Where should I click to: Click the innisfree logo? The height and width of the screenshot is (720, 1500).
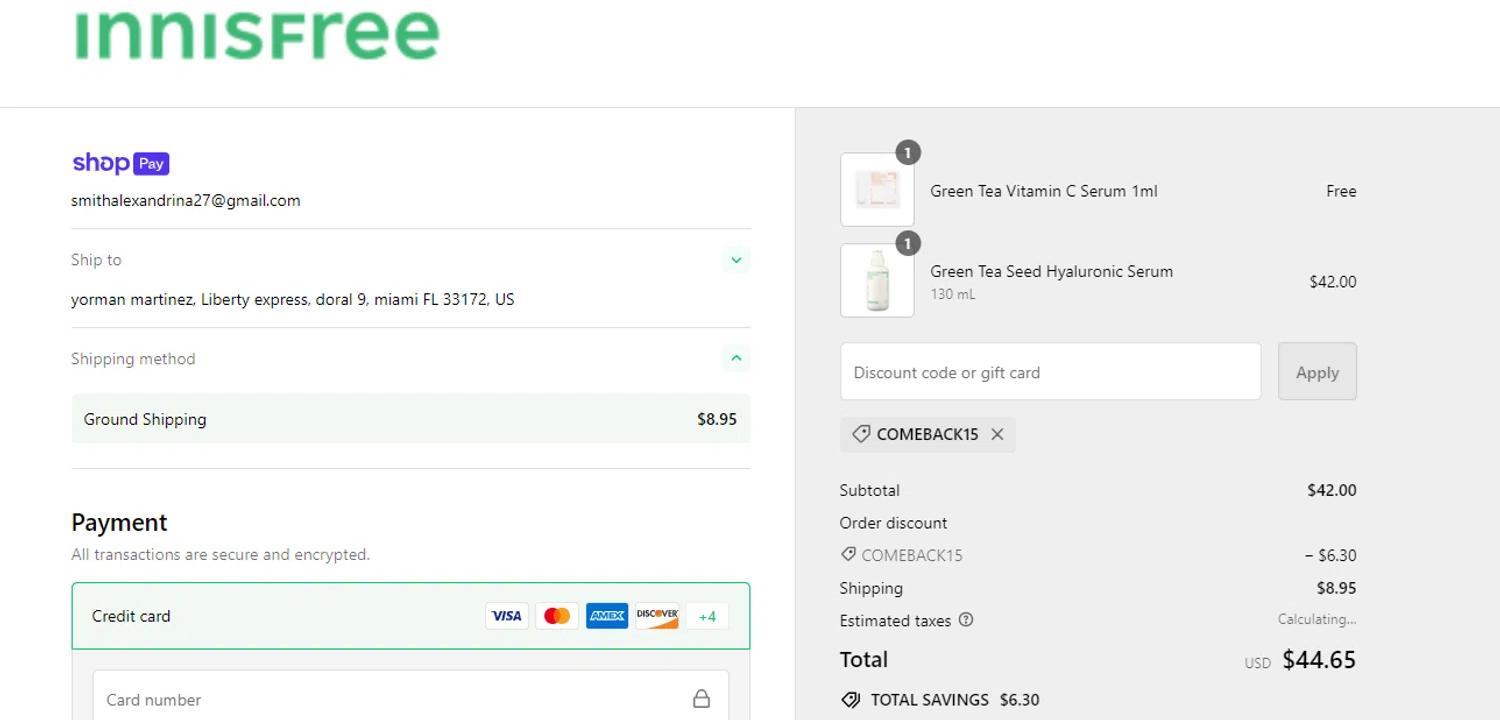tap(256, 35)
